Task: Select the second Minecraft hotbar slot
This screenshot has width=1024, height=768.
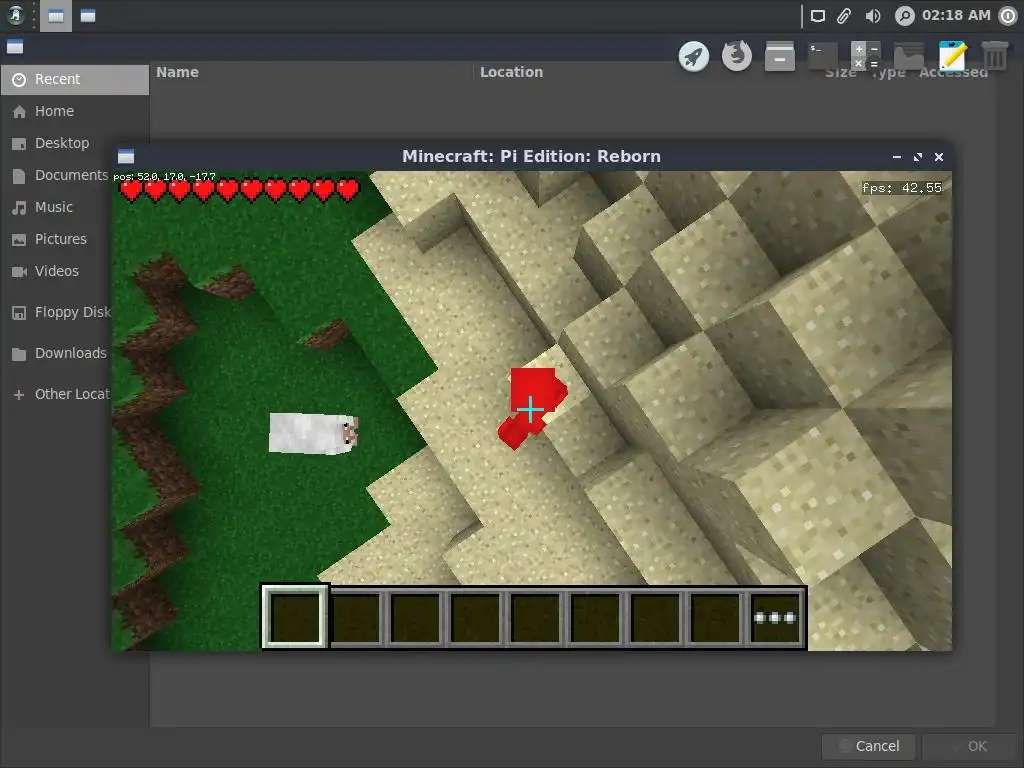Action: point(355,617)
